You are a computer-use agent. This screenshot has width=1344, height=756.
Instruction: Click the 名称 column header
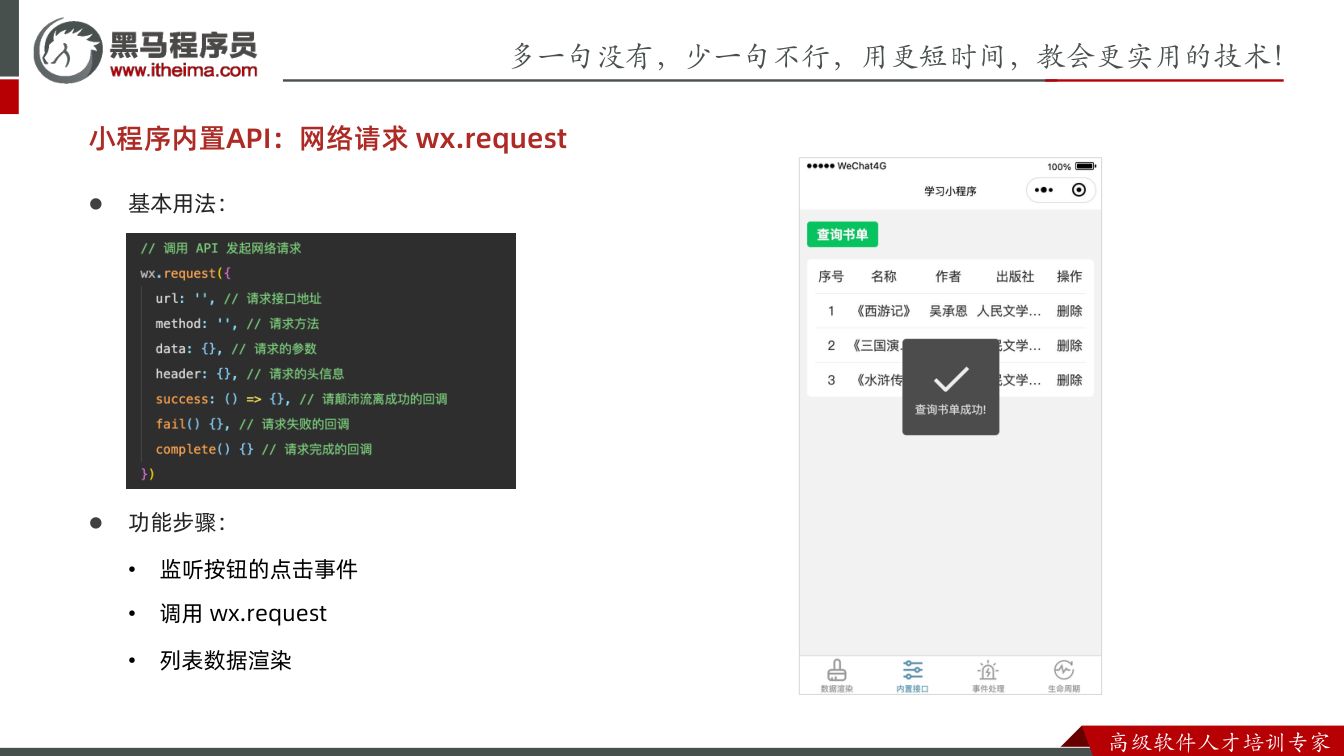884,276
